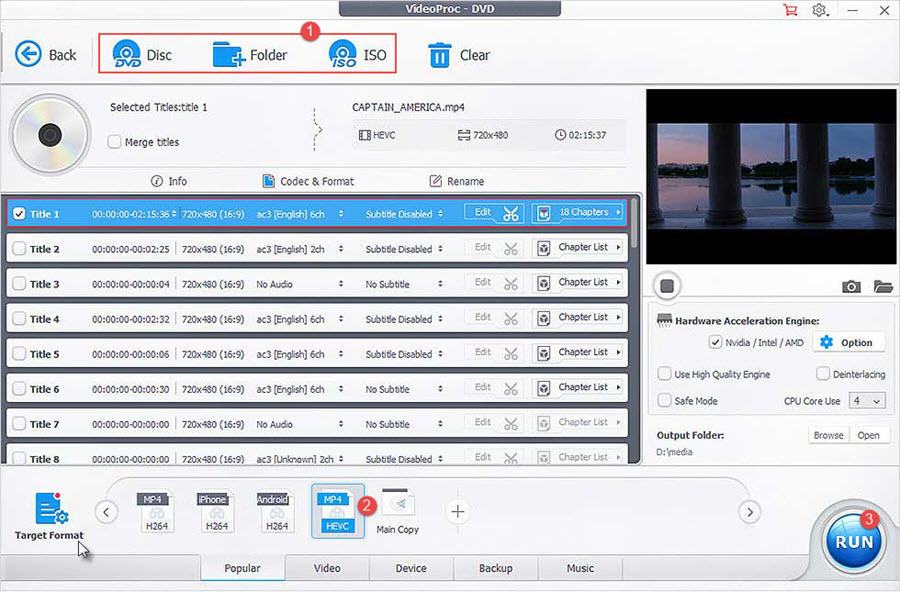Screen dimensions: 900x592
Task: Open the CPU Core Use dropdown
Action: [867, 401]
